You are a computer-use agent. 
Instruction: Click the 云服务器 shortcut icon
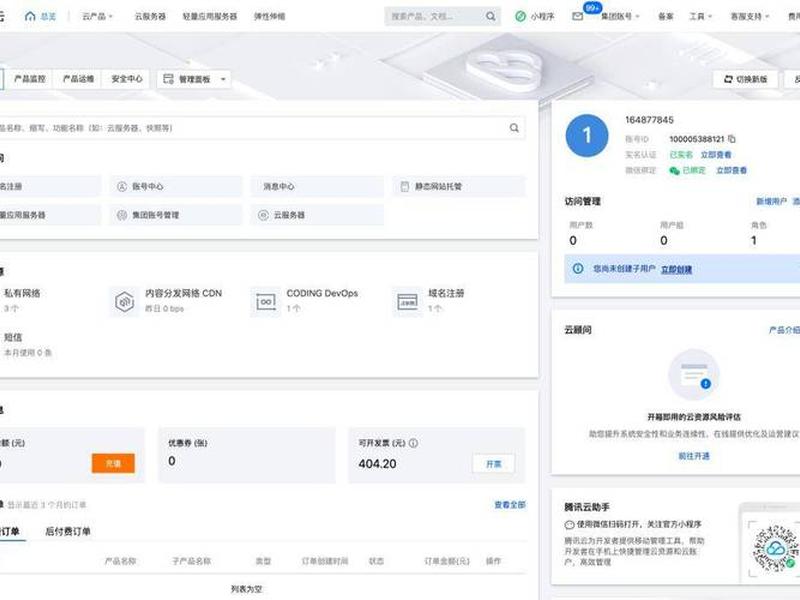click(263, 215)
